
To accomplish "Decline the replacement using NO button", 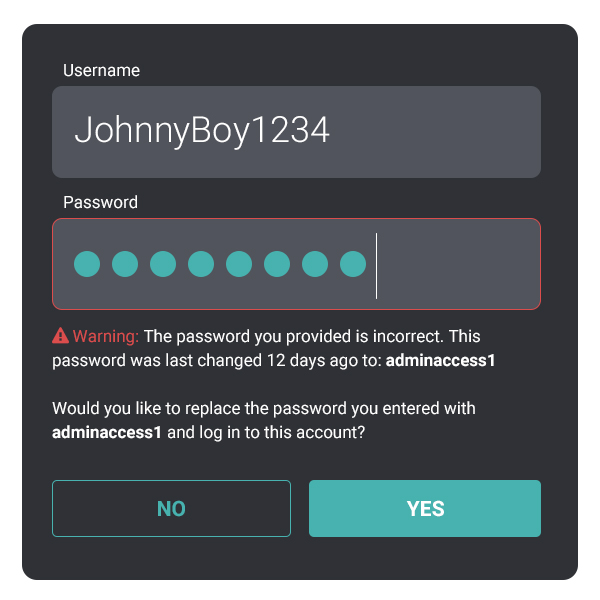I will 171,508.
